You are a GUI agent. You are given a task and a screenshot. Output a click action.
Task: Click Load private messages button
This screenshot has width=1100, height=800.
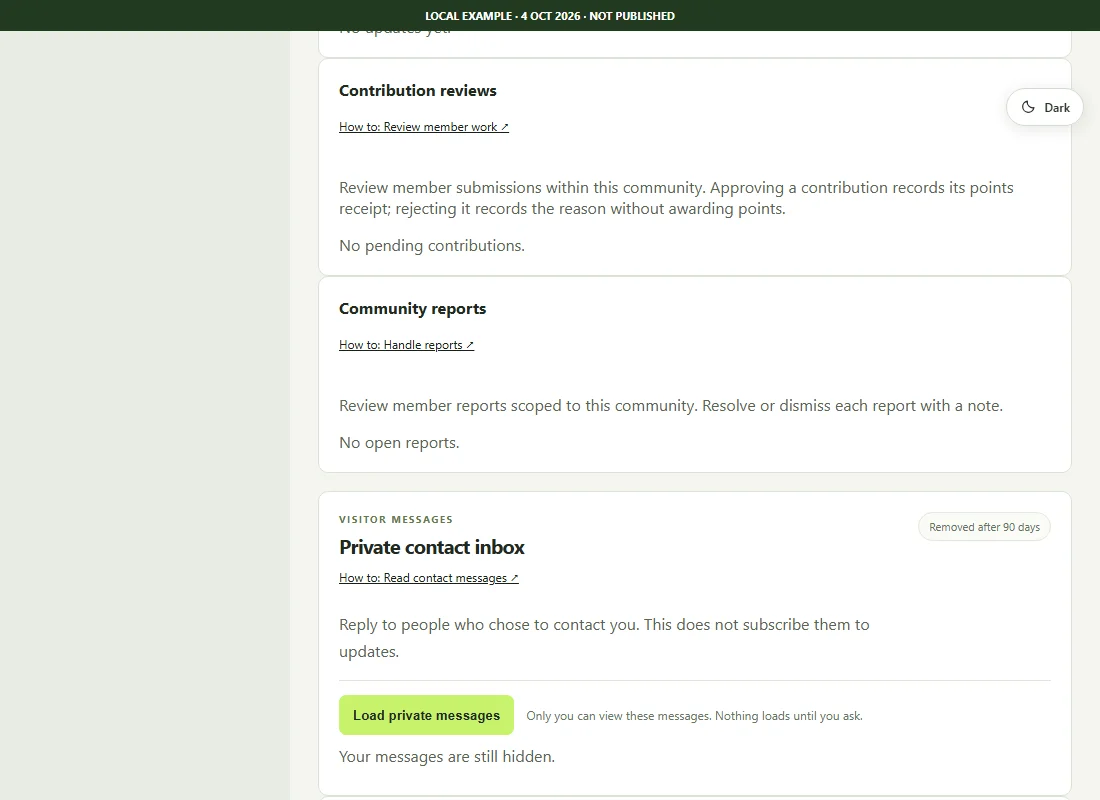point(427,715)
